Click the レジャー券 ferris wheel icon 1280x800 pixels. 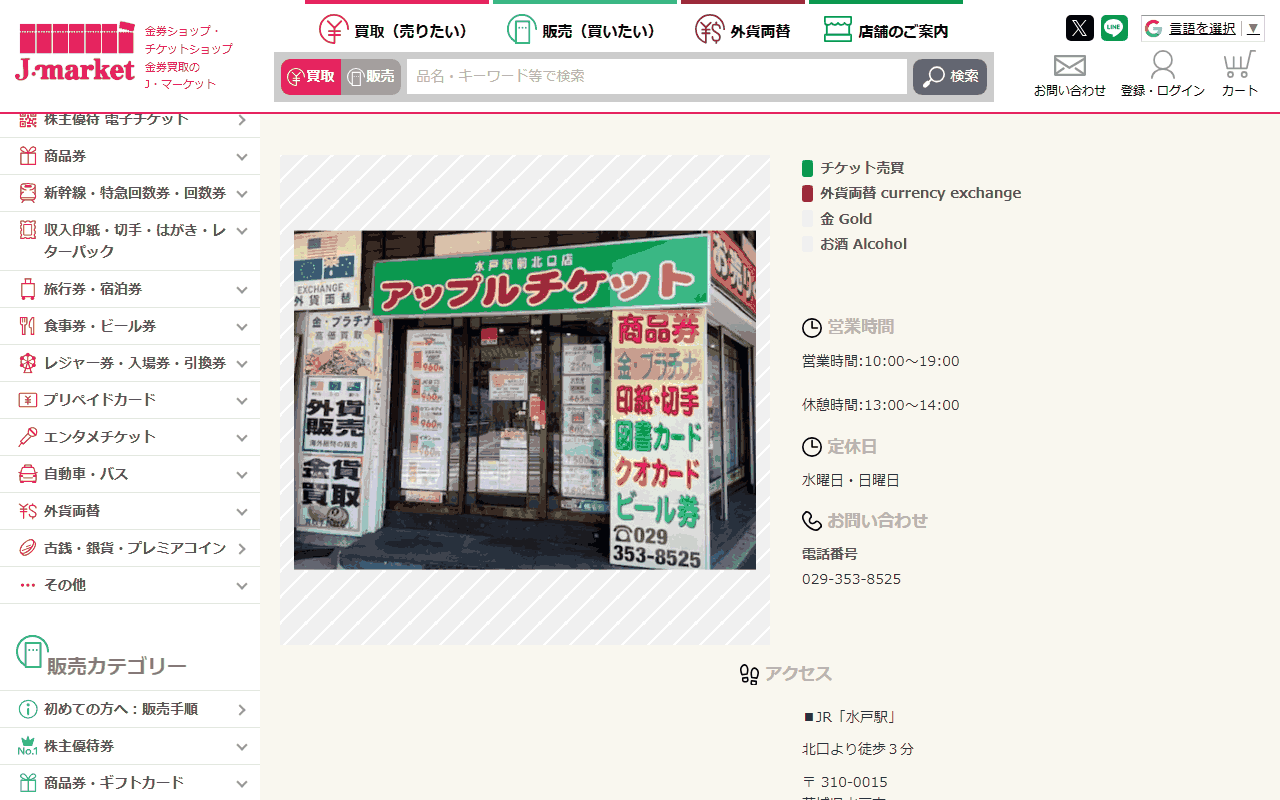tap(28, 363)
